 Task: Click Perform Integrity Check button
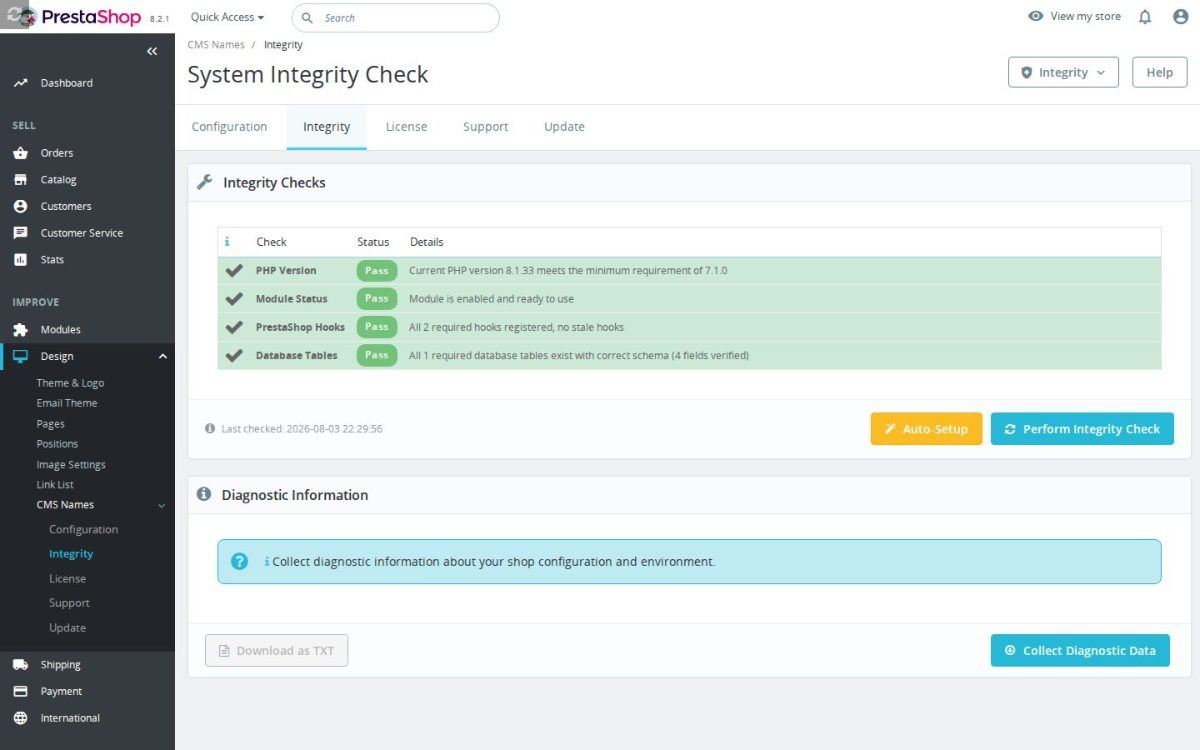tap(1082, 429)
